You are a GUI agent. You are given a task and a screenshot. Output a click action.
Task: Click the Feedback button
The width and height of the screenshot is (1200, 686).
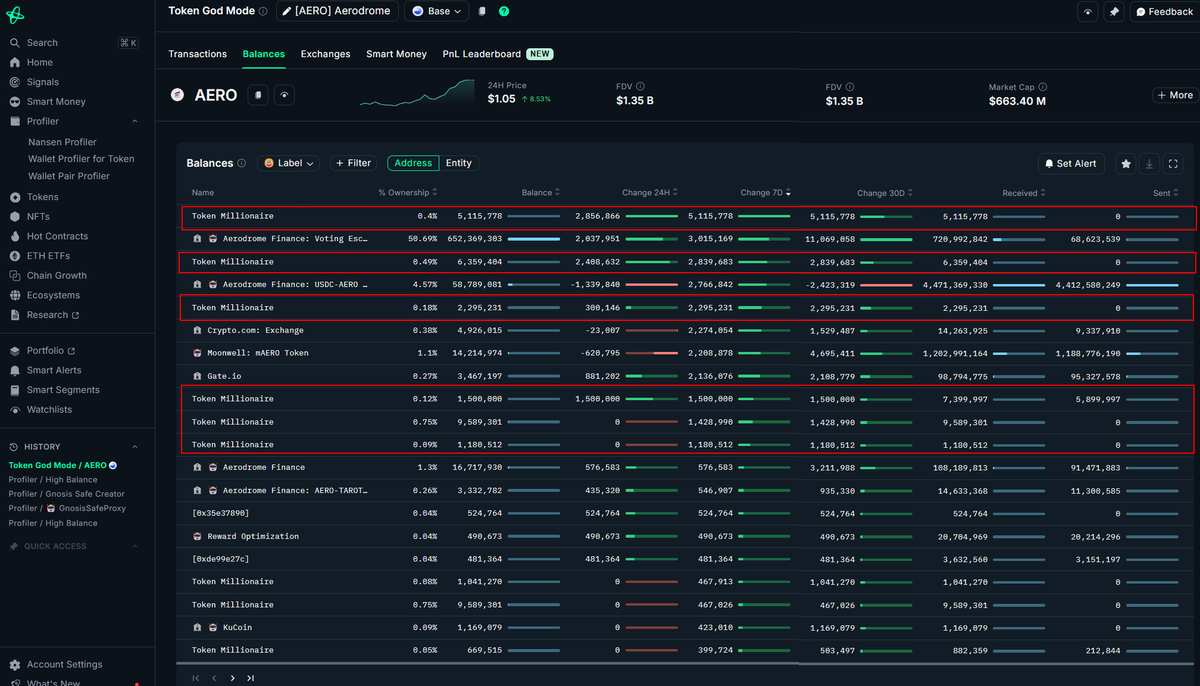click(1164, 12)
